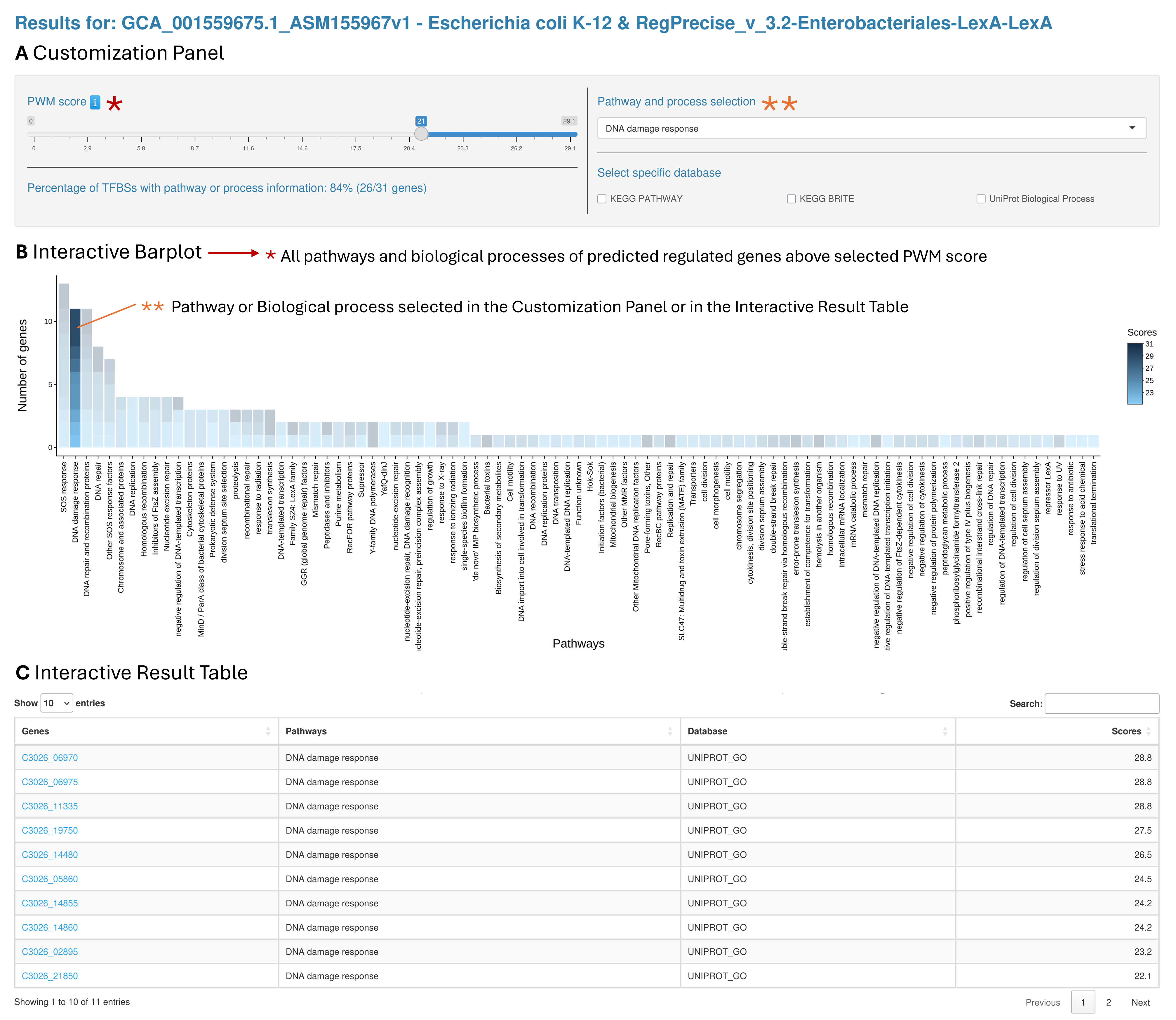Click the SOS response bar in barplot

click(x=64, y=364)
